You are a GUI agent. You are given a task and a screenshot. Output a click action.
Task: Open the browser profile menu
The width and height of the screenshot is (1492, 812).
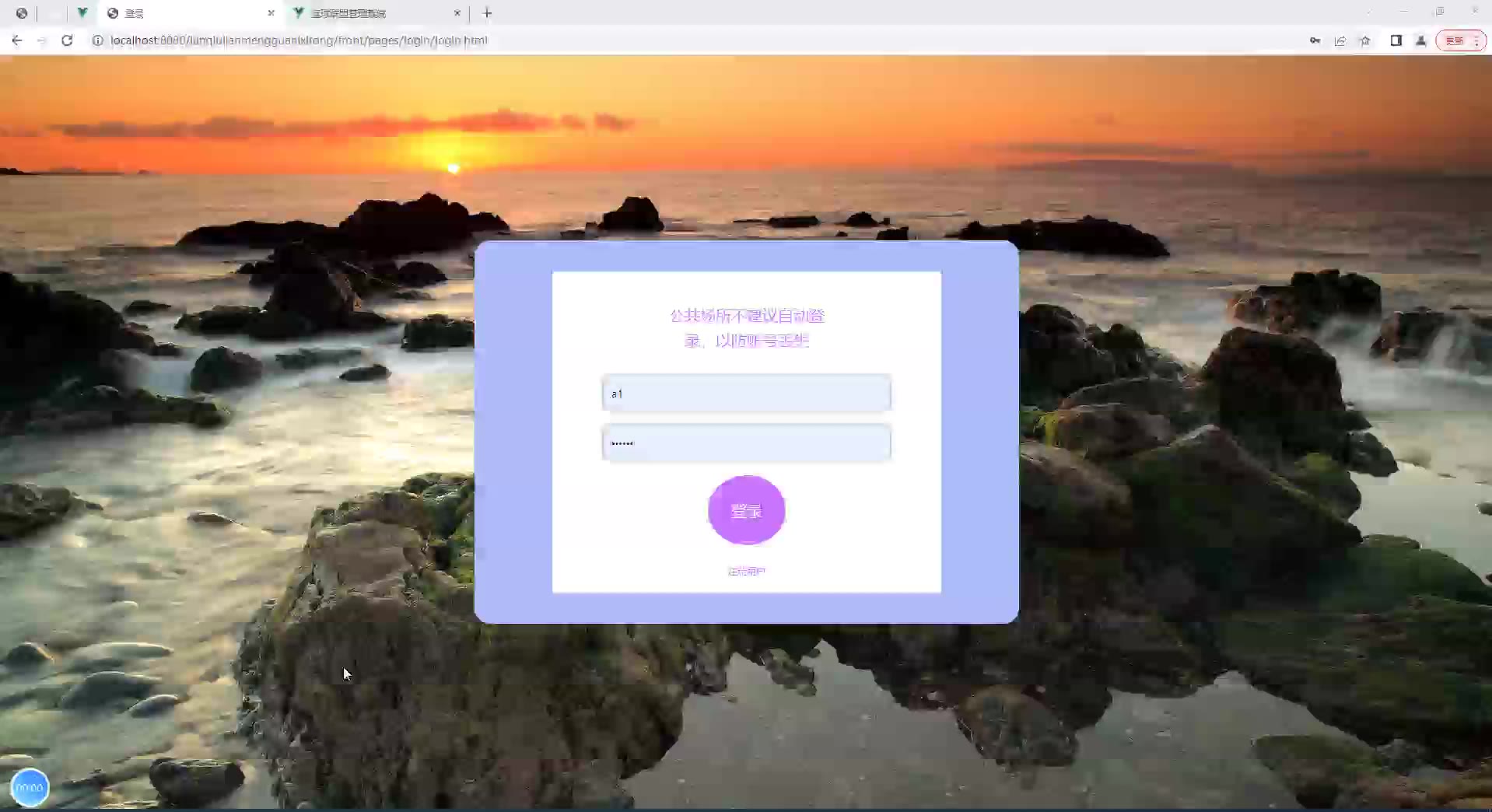click(x=1421, y=40)
